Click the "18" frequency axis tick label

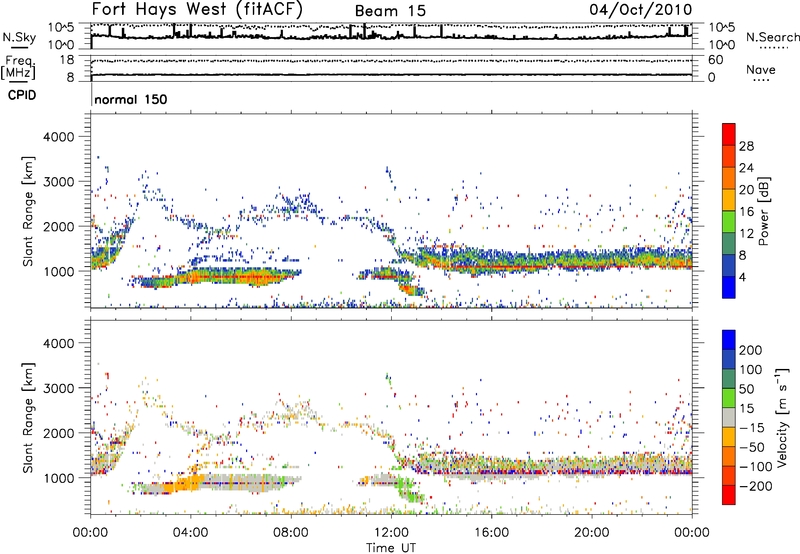67,60
